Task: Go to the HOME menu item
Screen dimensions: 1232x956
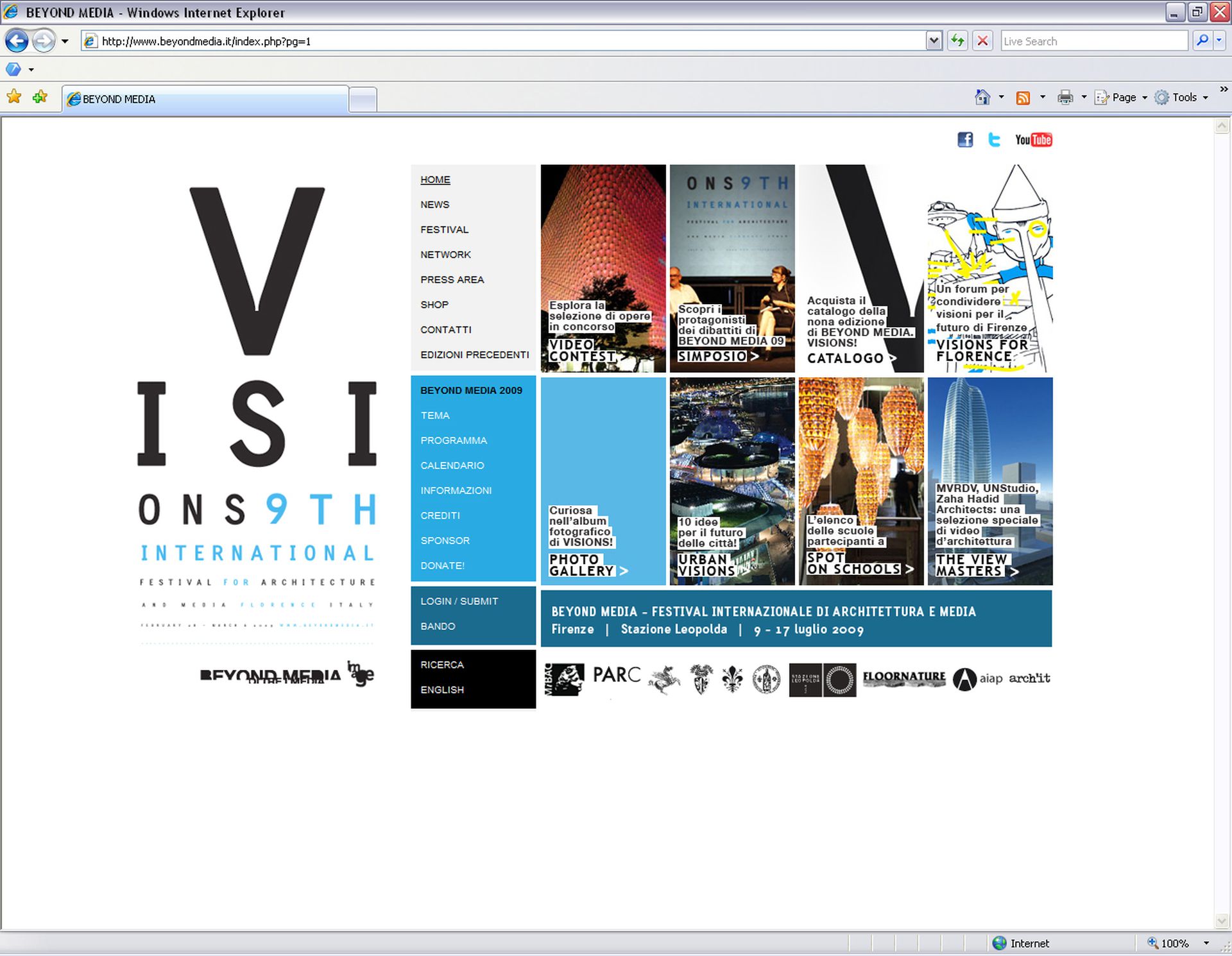Action: point(435,180)
